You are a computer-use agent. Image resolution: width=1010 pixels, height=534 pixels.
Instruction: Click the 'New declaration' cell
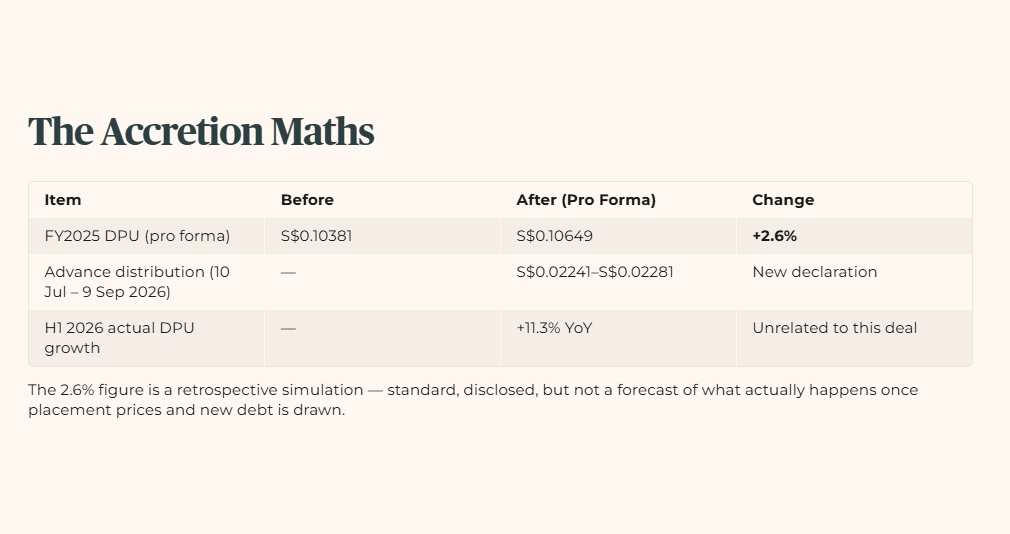pos(814,272)
